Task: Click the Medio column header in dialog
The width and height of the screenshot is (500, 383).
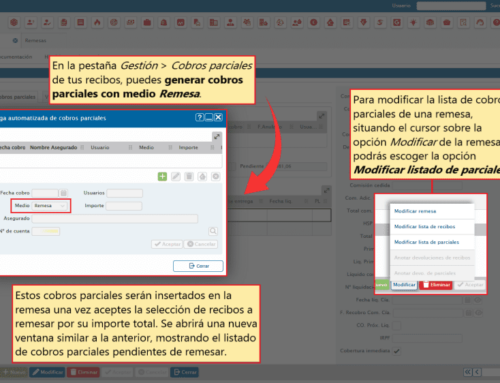Action: coord(146,147)
